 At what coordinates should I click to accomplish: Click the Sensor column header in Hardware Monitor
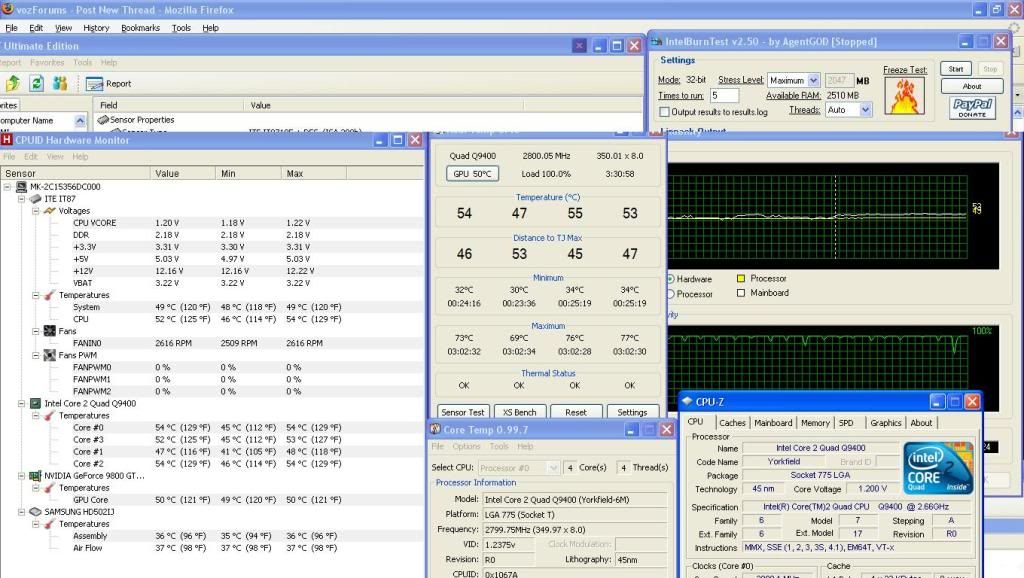pos(75,174)
